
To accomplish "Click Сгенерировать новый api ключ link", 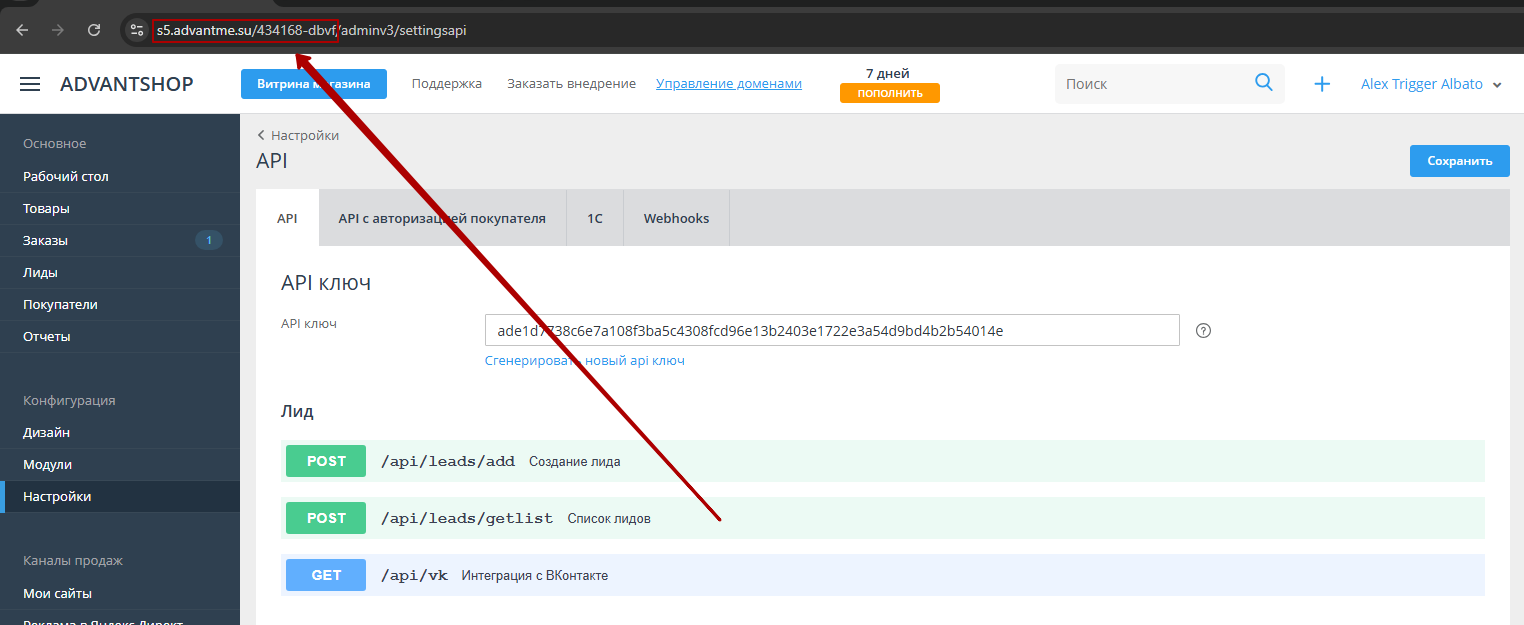I will pyautogui.click(x=584, y=360).
